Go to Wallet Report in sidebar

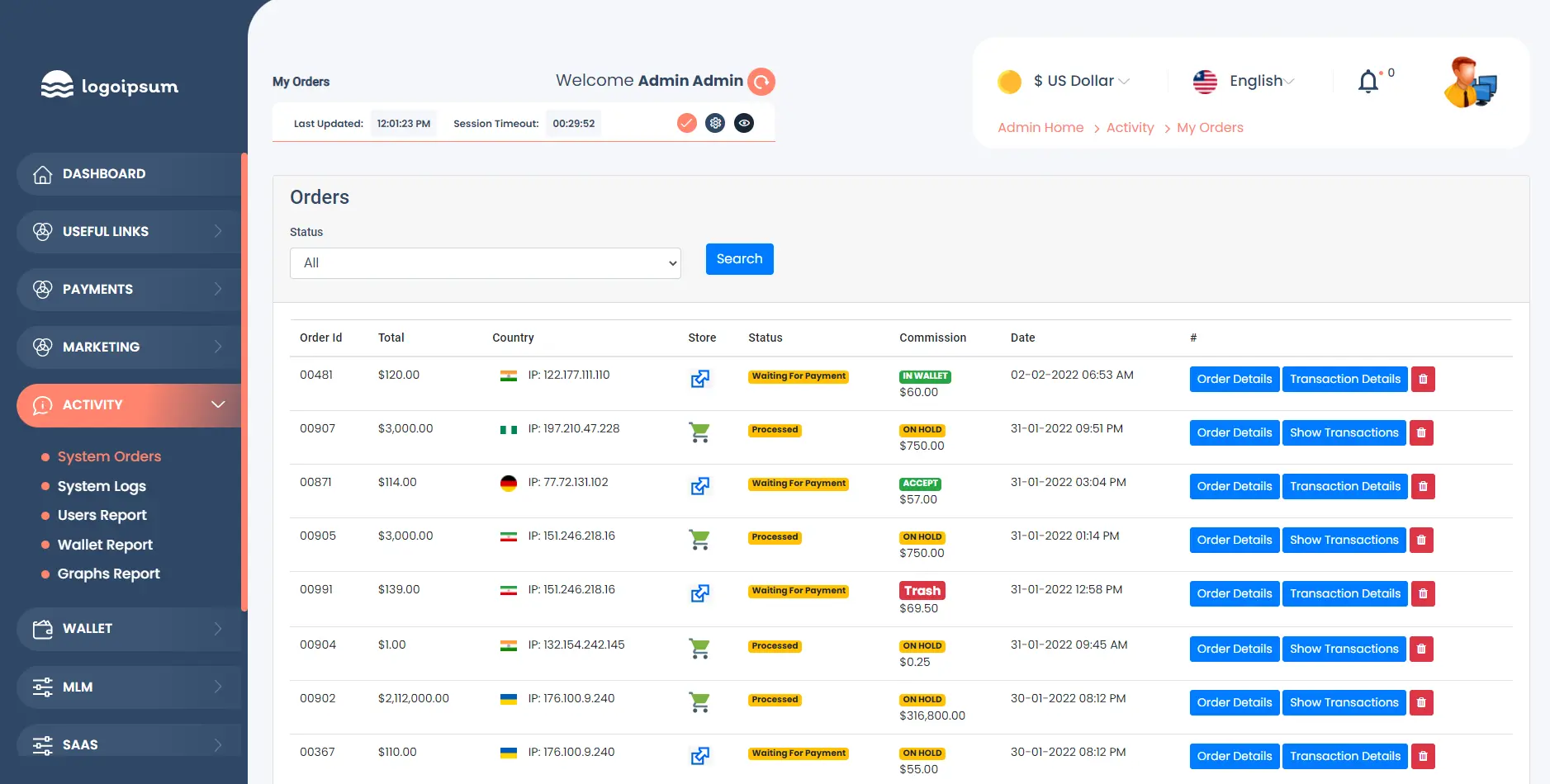[105, 545]
